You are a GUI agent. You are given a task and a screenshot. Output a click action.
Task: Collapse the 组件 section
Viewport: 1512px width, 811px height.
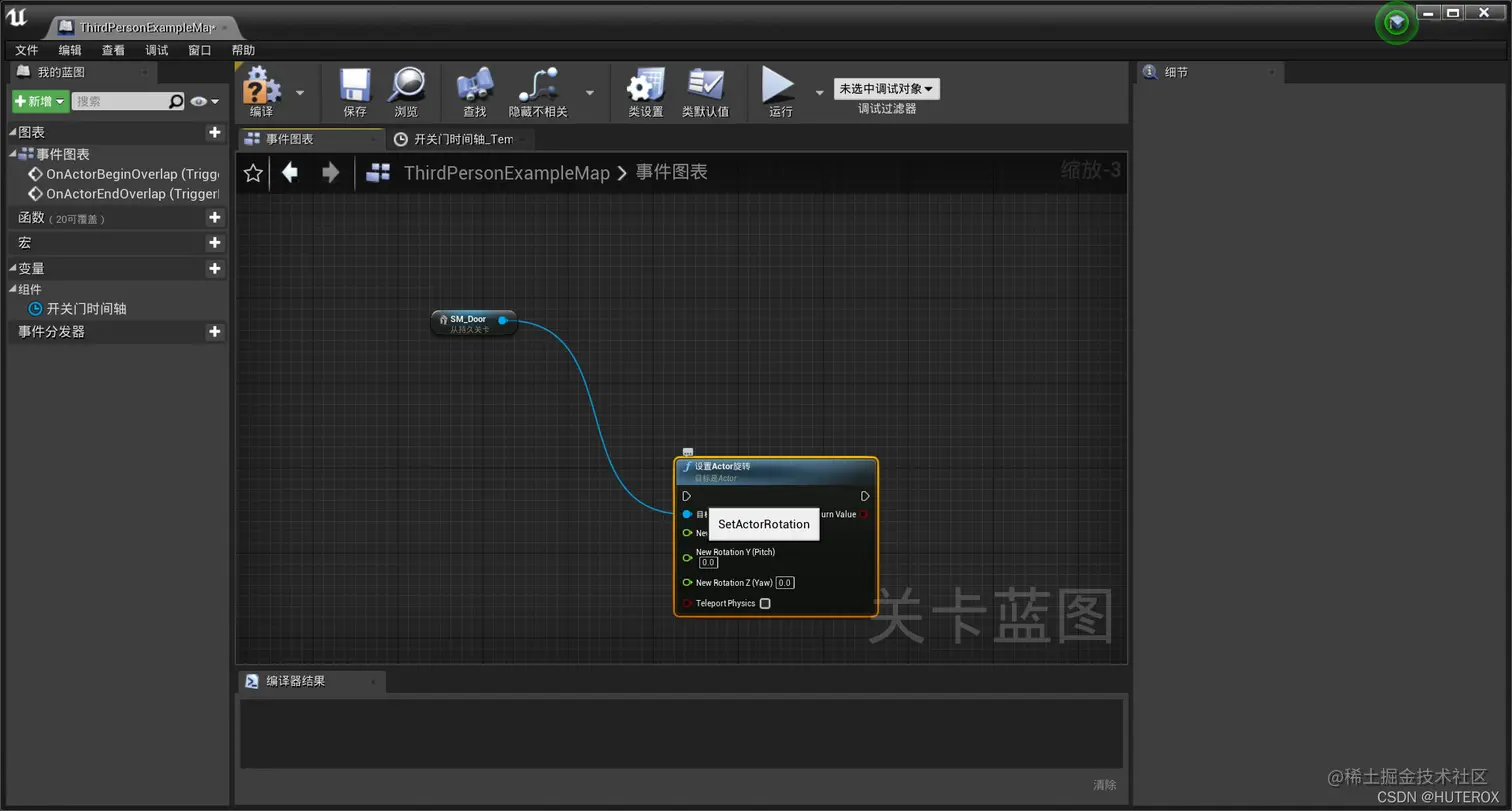tap(13, 289)
